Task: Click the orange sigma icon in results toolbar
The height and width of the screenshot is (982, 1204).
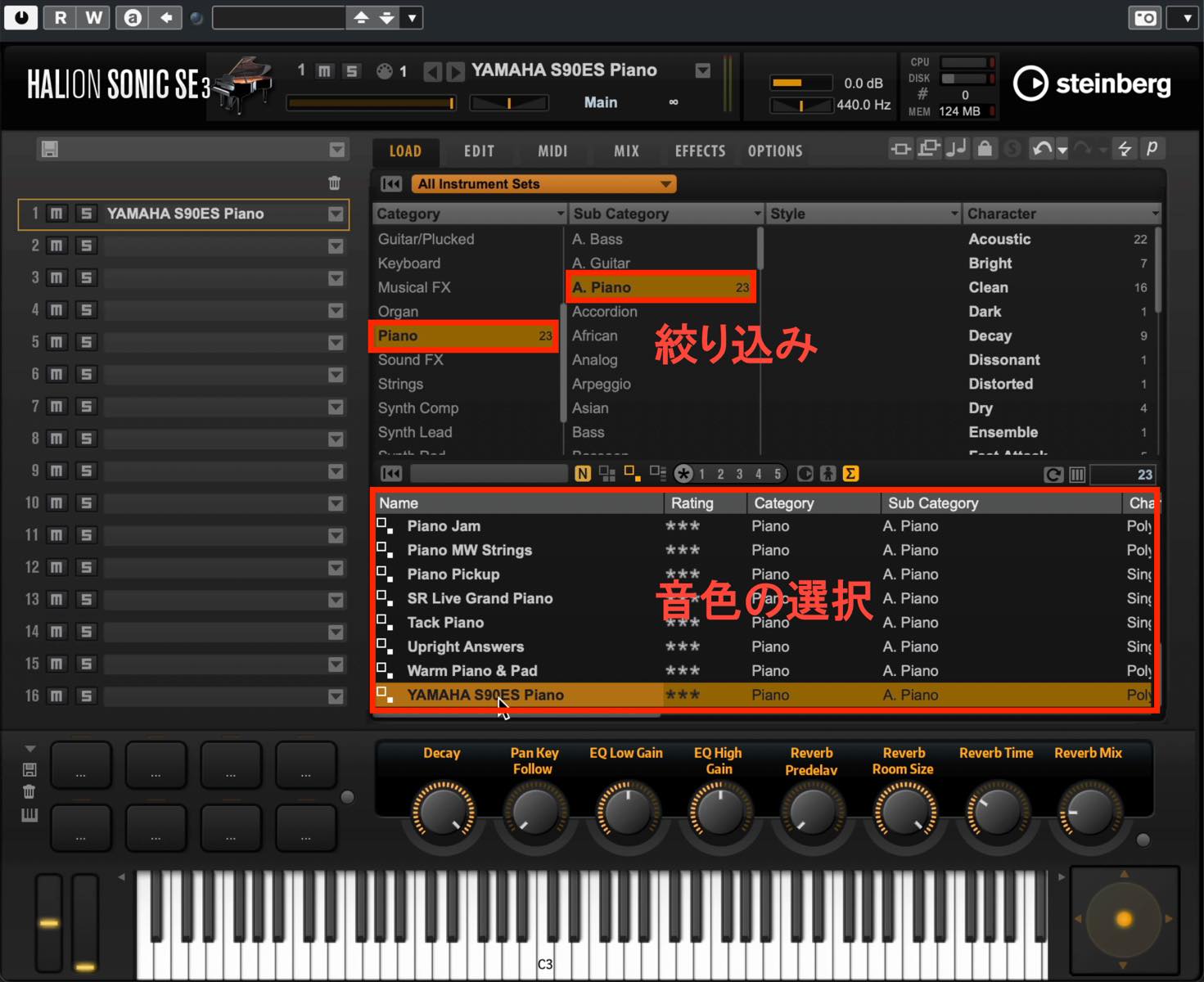Action: (850, 474)
